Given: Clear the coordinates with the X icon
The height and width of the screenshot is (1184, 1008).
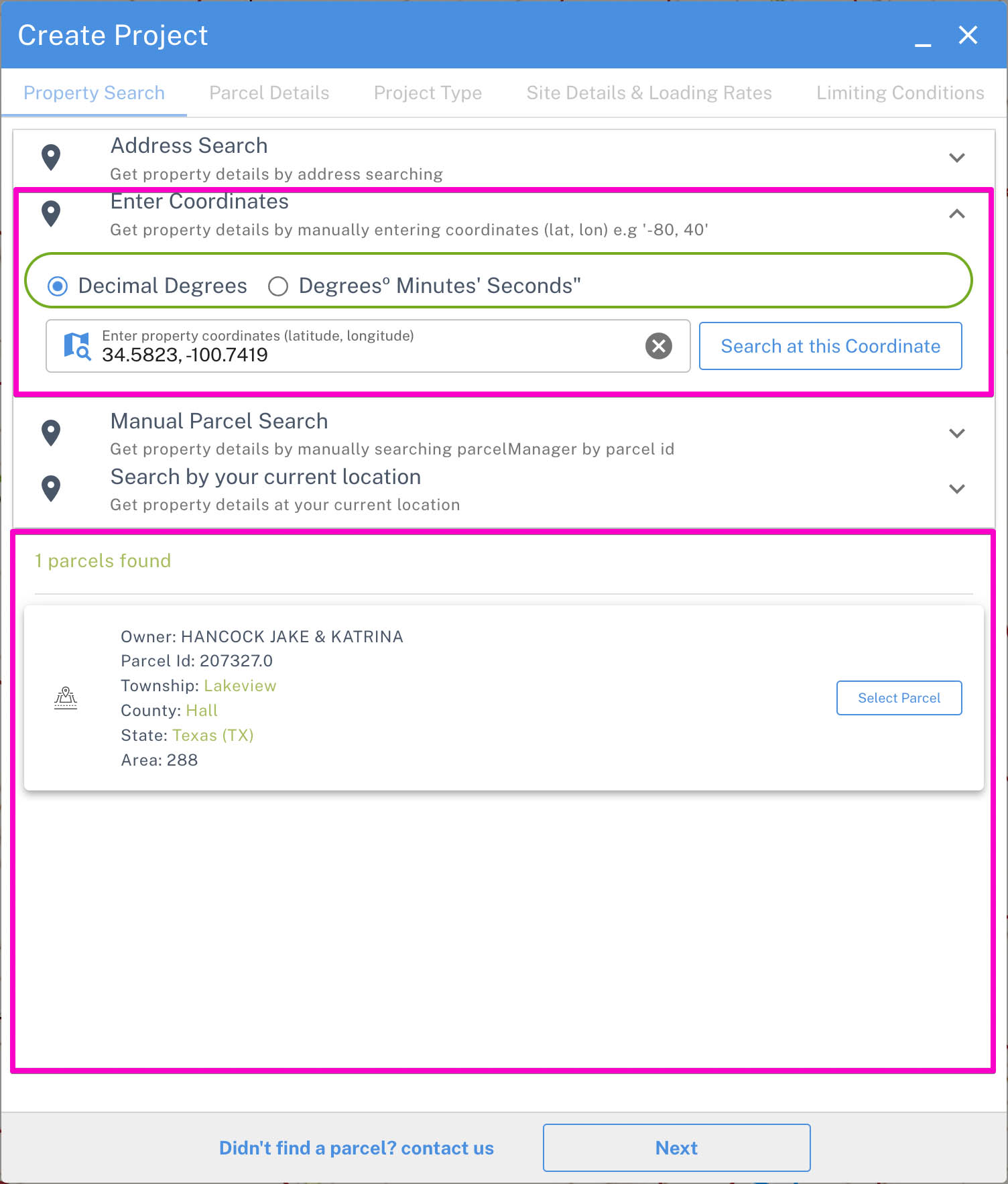Looking at the screenshot, I should [x=658, y=346].
